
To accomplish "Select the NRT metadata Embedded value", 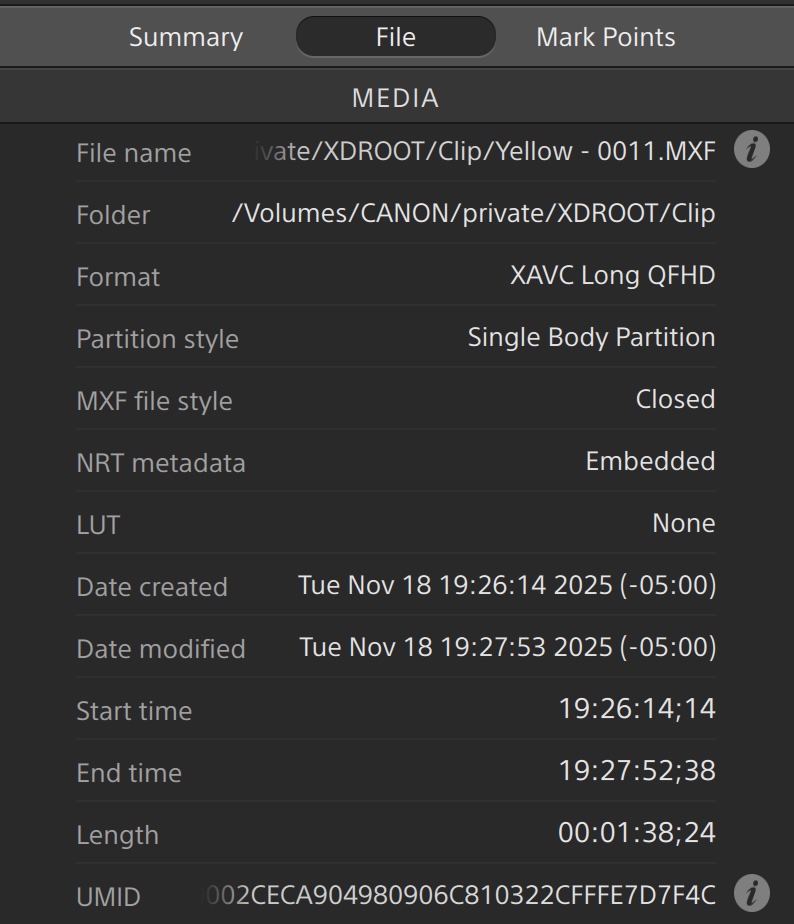I will coord(650,461).
